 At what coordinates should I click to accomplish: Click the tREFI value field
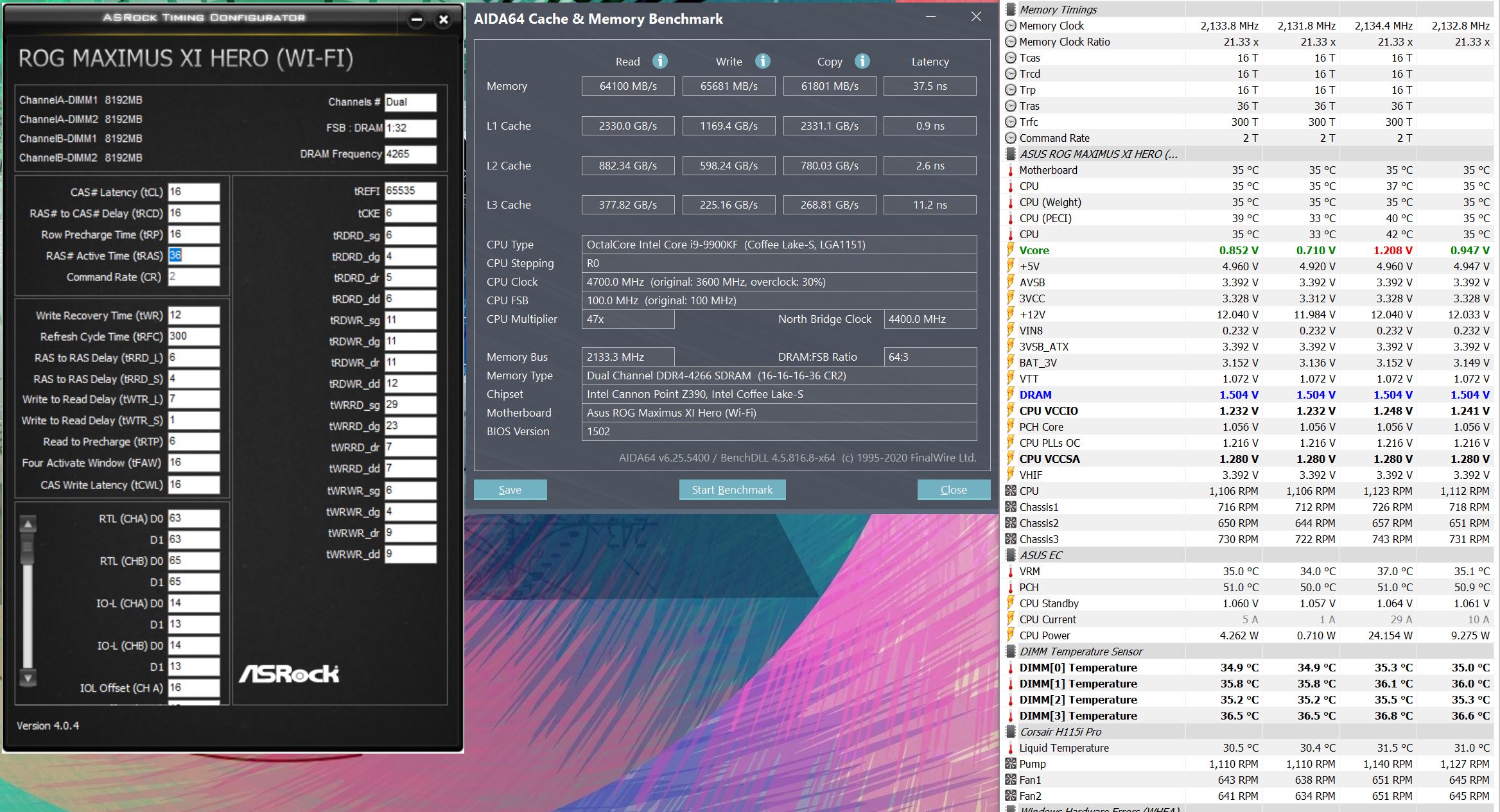[x=410, y=191]
